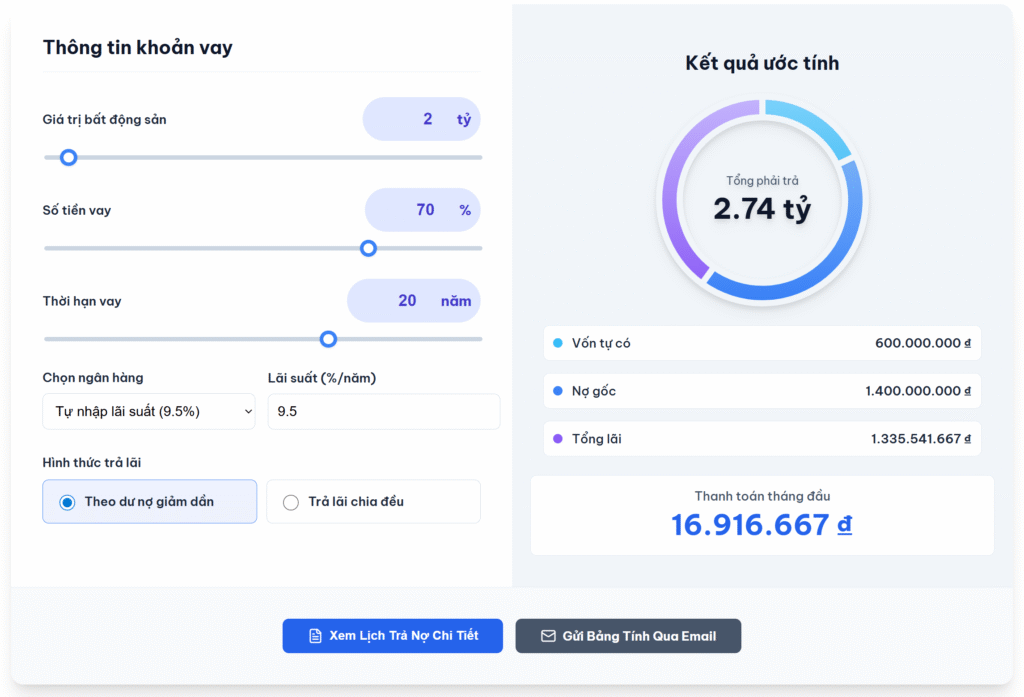Click the blue dot beside Nợ gốc
The height and width of the screenshot is (697, 1024).
pos(558,391)
